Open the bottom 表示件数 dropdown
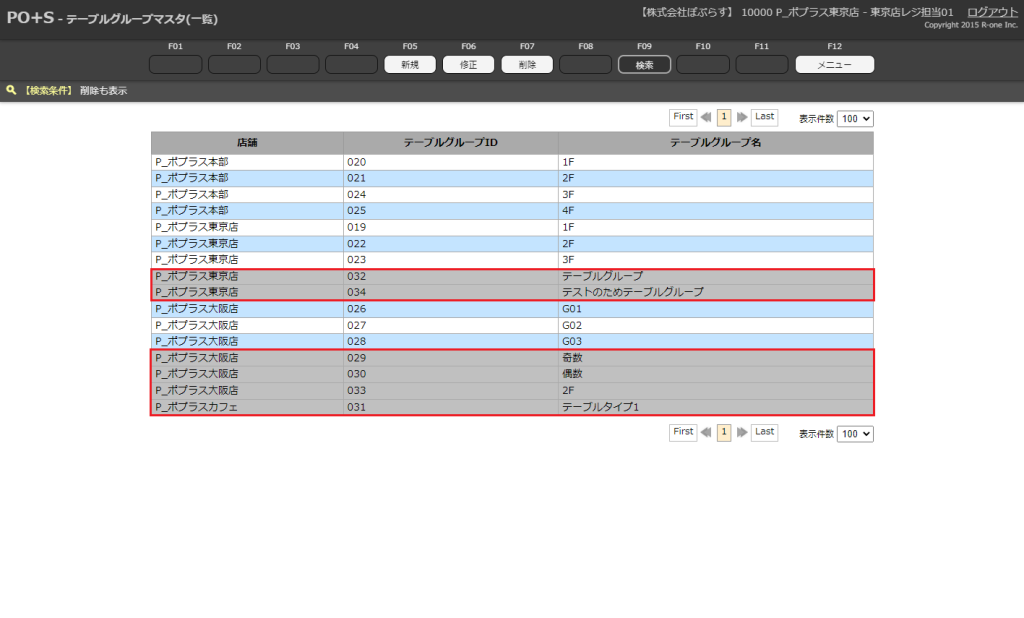 point(855,434)
